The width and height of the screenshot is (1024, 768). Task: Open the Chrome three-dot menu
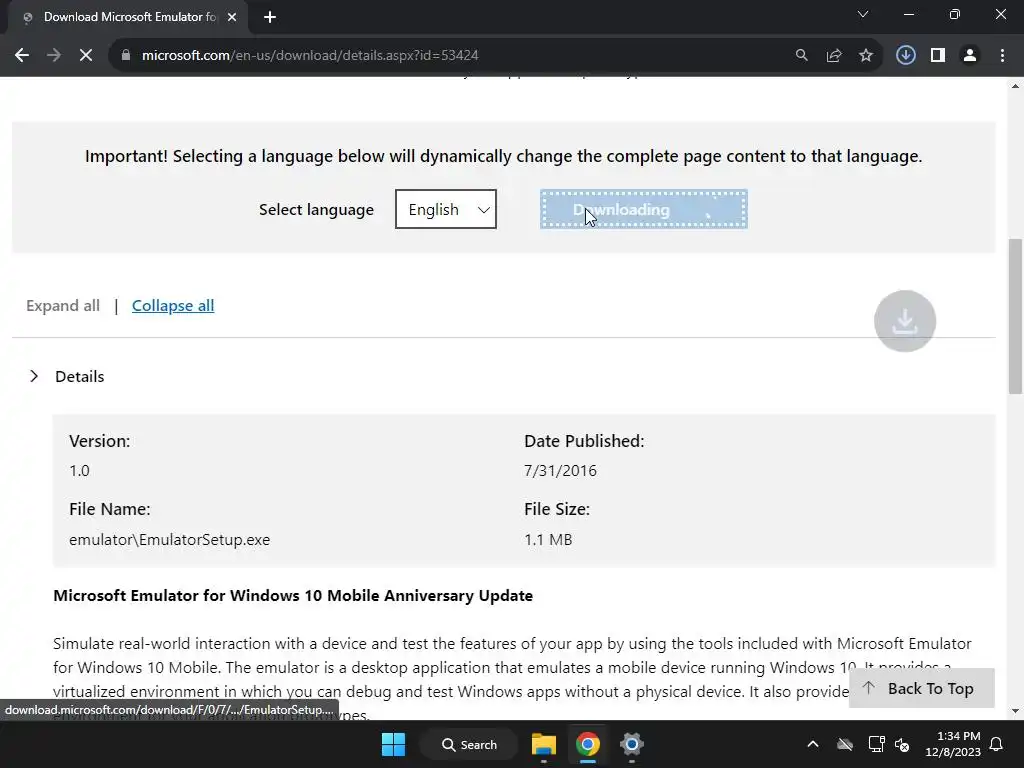[x=1002, y=56]
